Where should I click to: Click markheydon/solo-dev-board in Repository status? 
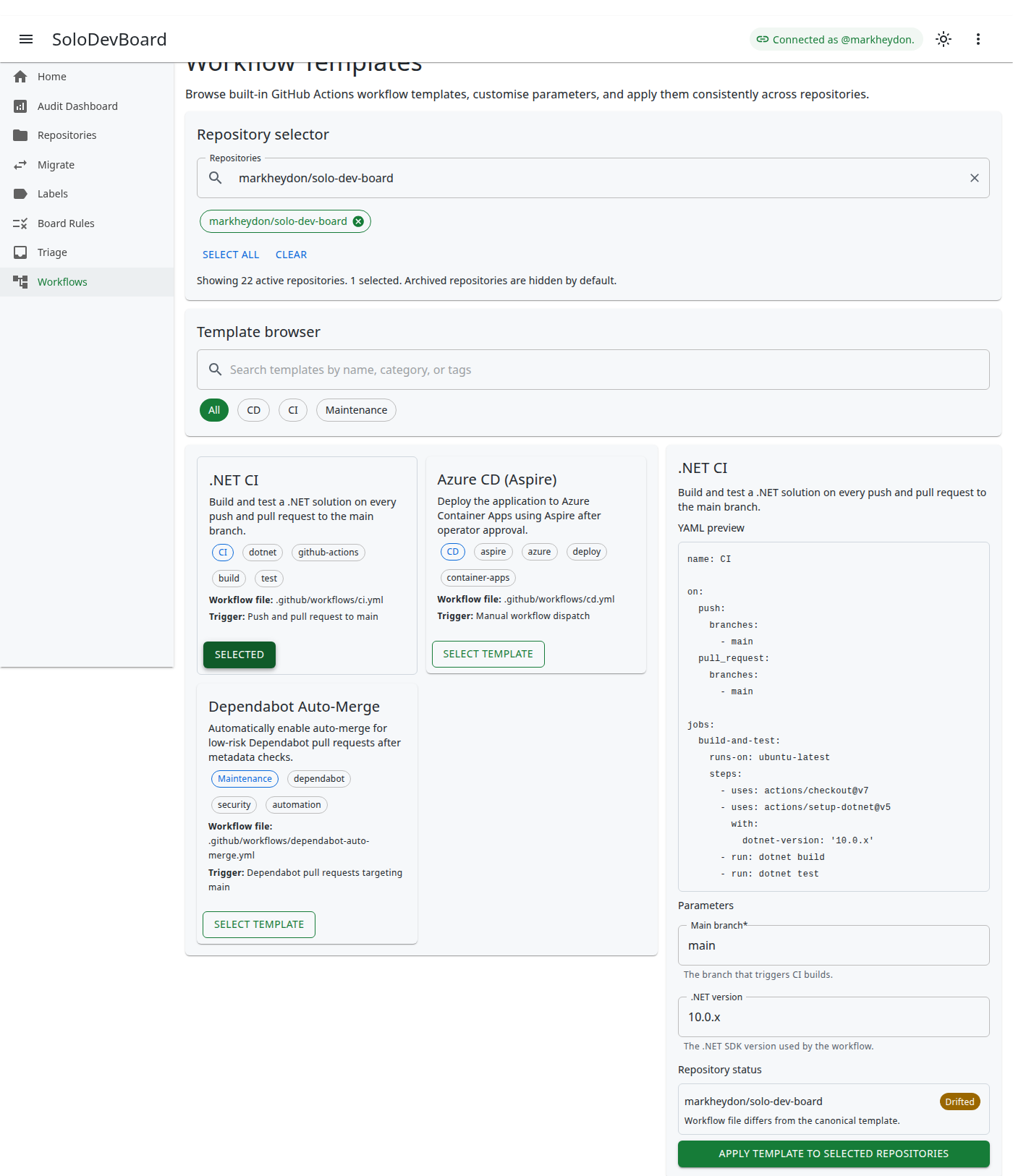coord(753,1102)
